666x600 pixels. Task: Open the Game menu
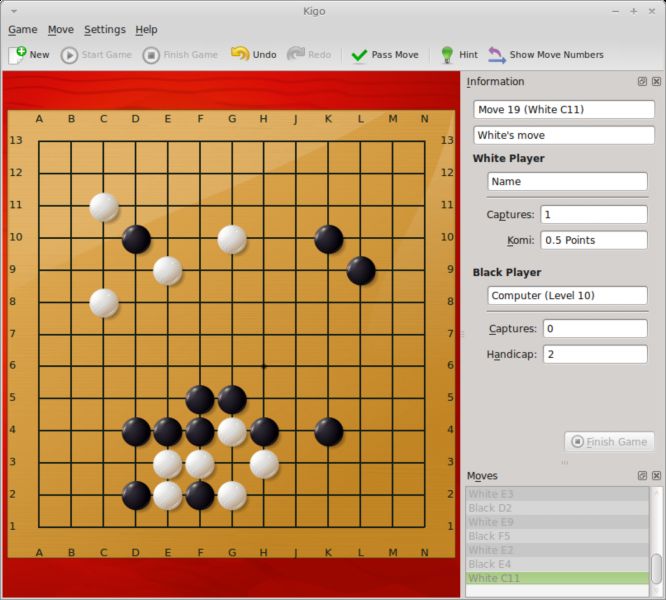tap(23, 30)
